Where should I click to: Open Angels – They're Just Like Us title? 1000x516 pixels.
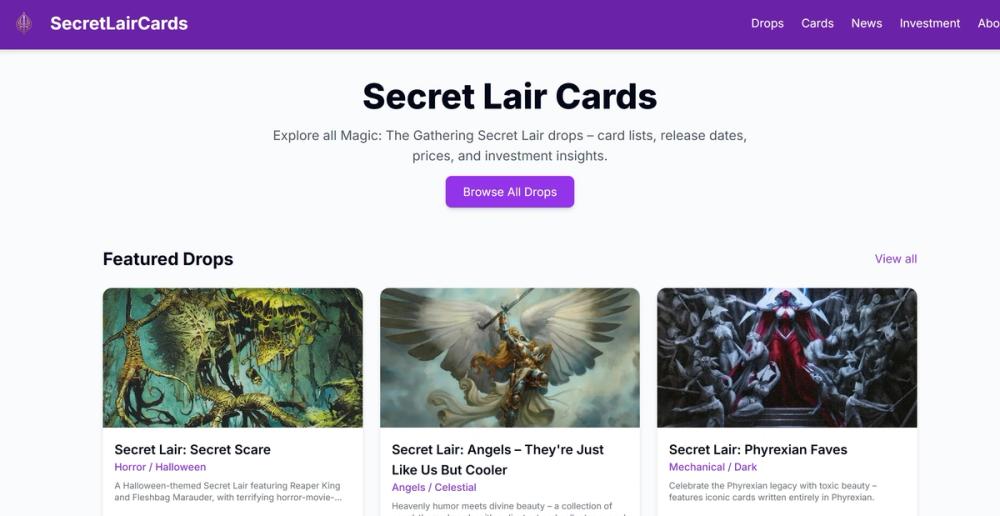coord(497,460)
